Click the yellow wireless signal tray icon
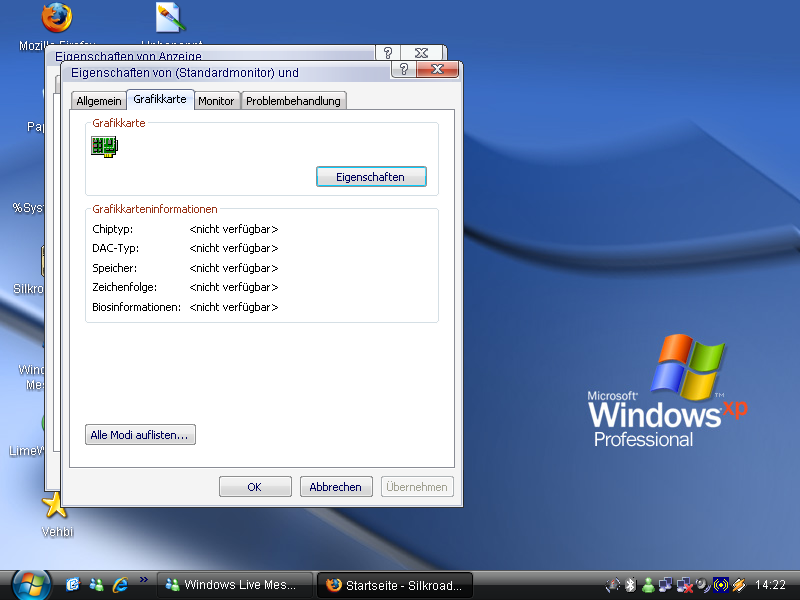Image resolution: width=800 pixels, height=600 pixels. coord(720,585)
